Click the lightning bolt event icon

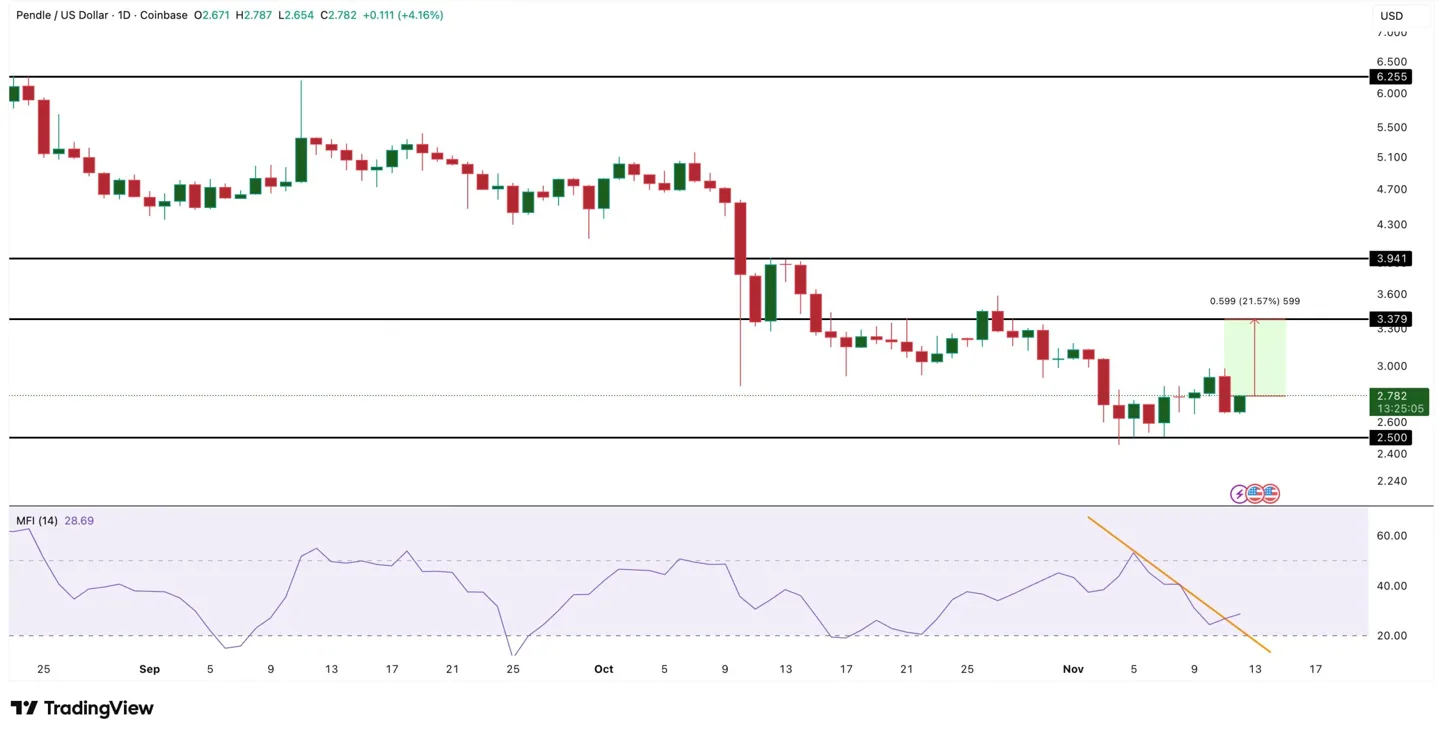[1239, 493]
